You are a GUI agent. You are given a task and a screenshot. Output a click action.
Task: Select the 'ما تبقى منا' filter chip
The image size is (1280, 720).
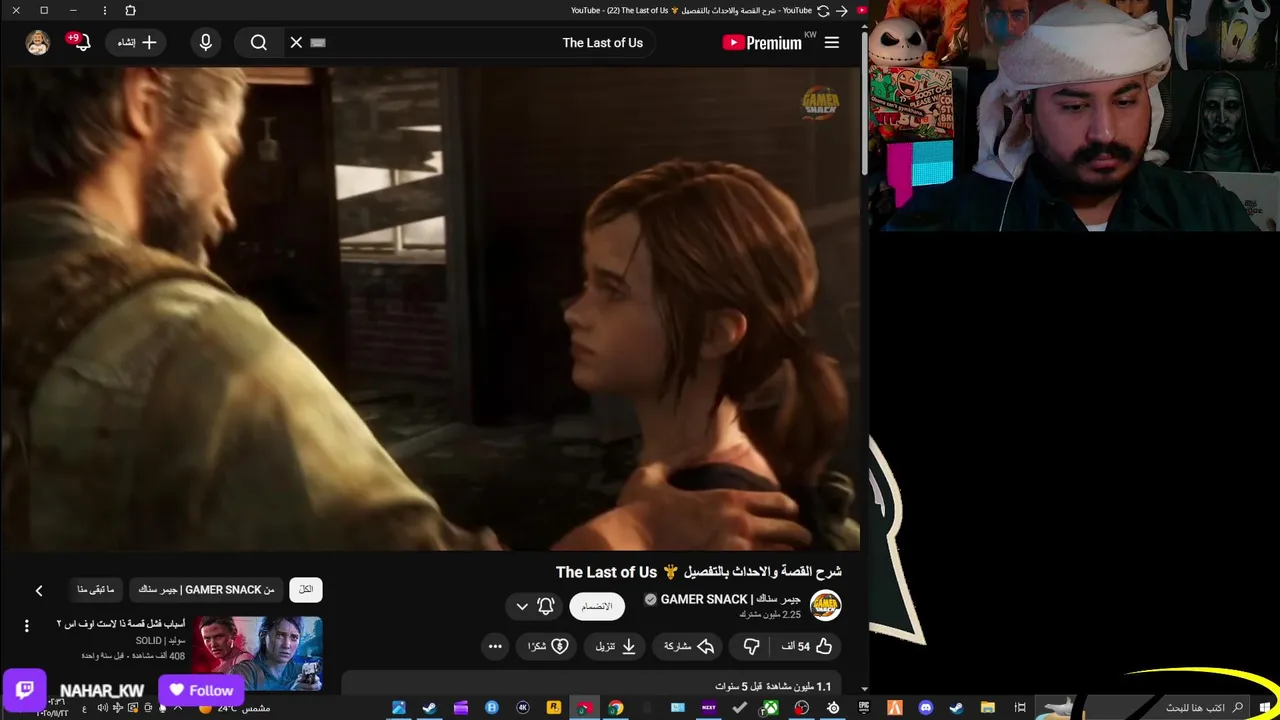(96, 589)
